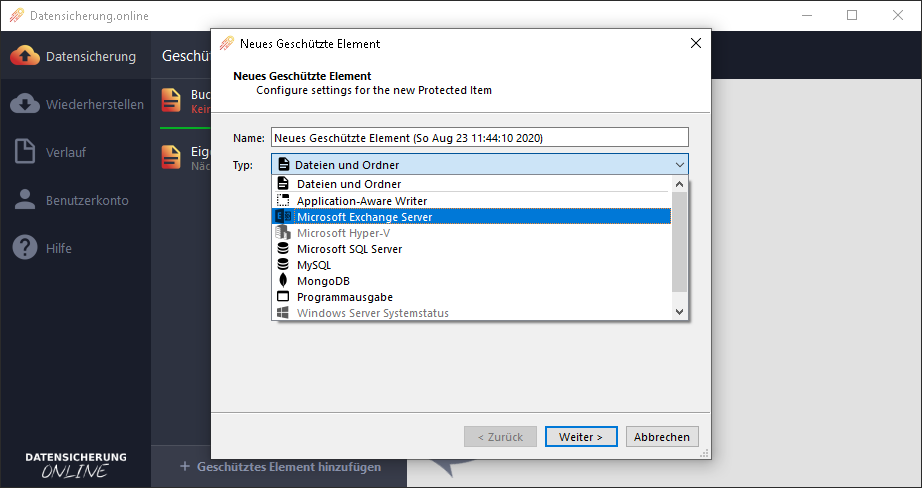Go to the Benutzerkonto sidebar tab
Screen dimensions: 922x488
(x=75, y=200)
